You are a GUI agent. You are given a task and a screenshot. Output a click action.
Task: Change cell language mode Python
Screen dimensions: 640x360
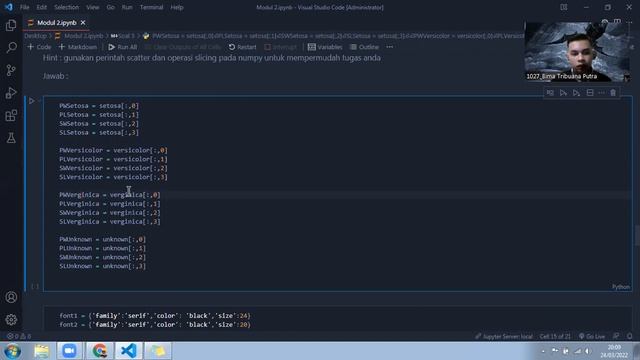pyautogui.click(x=621, y=287)
